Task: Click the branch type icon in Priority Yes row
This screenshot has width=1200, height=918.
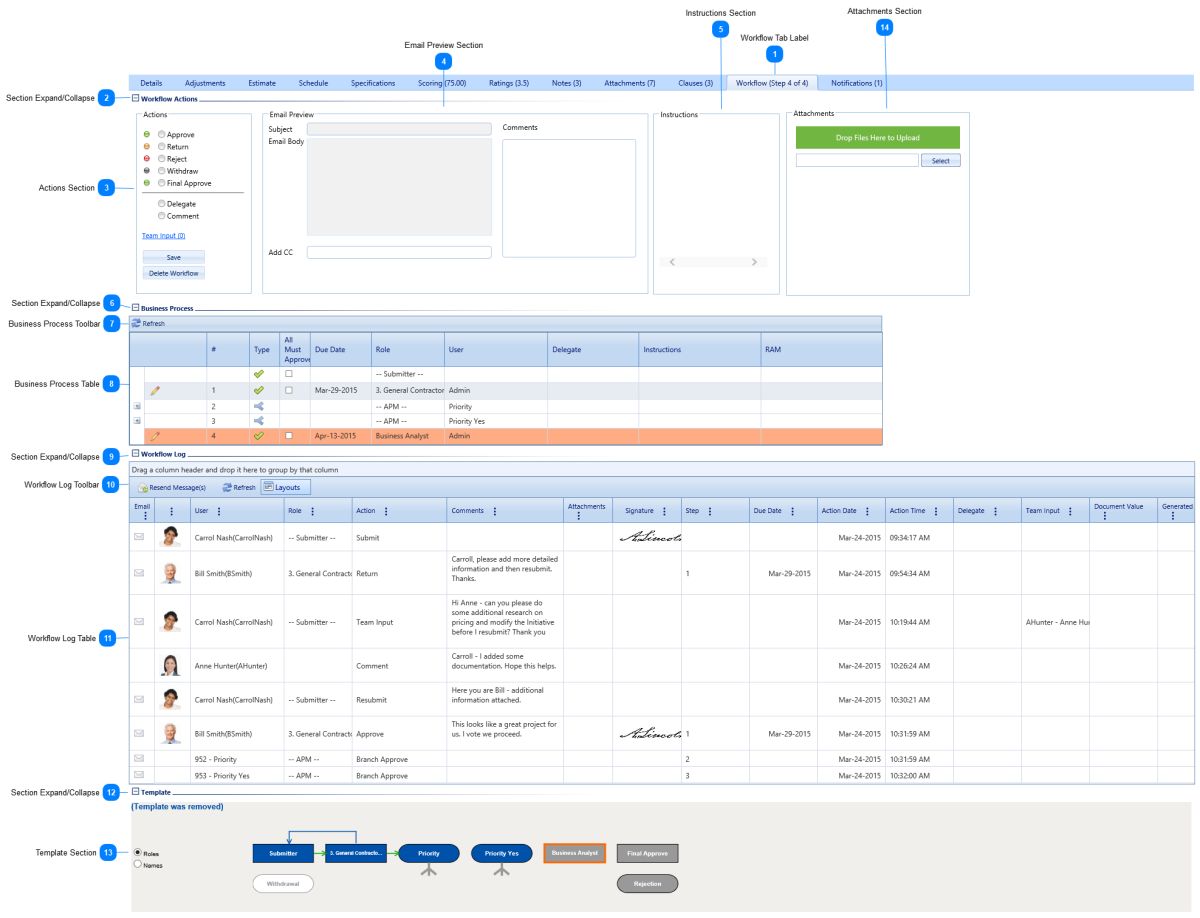Action: pos(259,421)
